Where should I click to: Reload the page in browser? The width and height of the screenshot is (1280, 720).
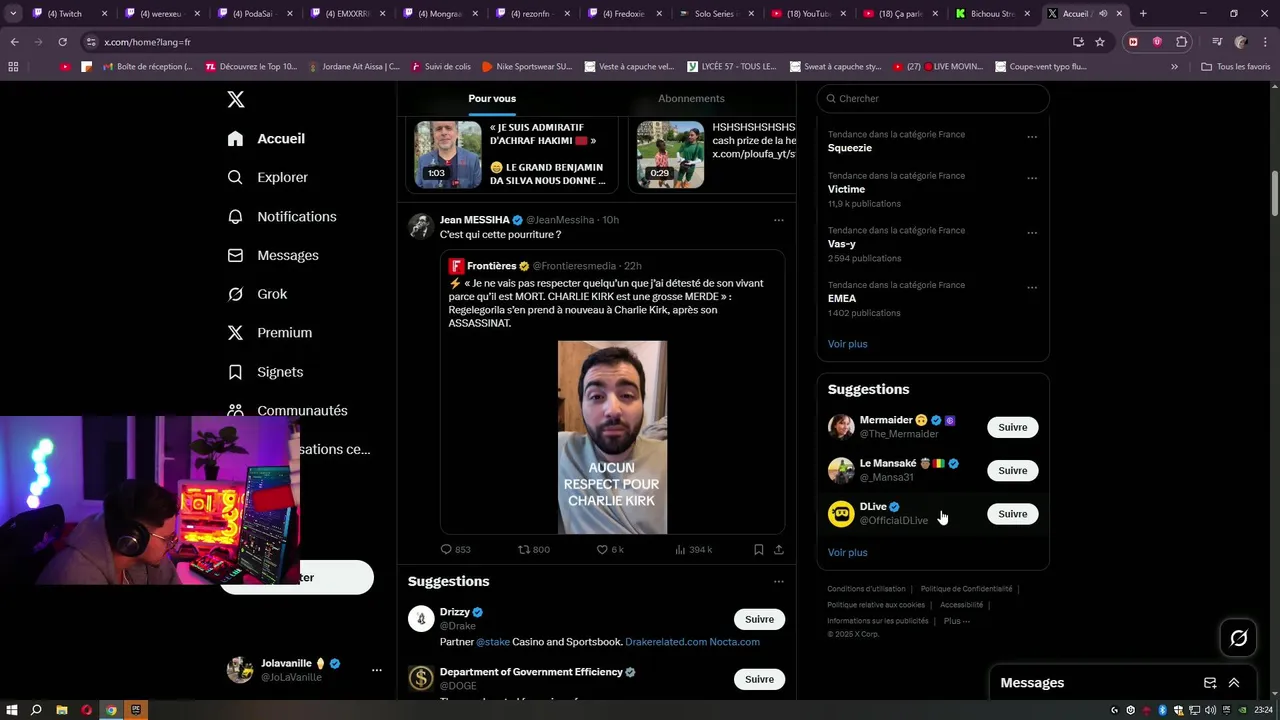tap(62, 42)
